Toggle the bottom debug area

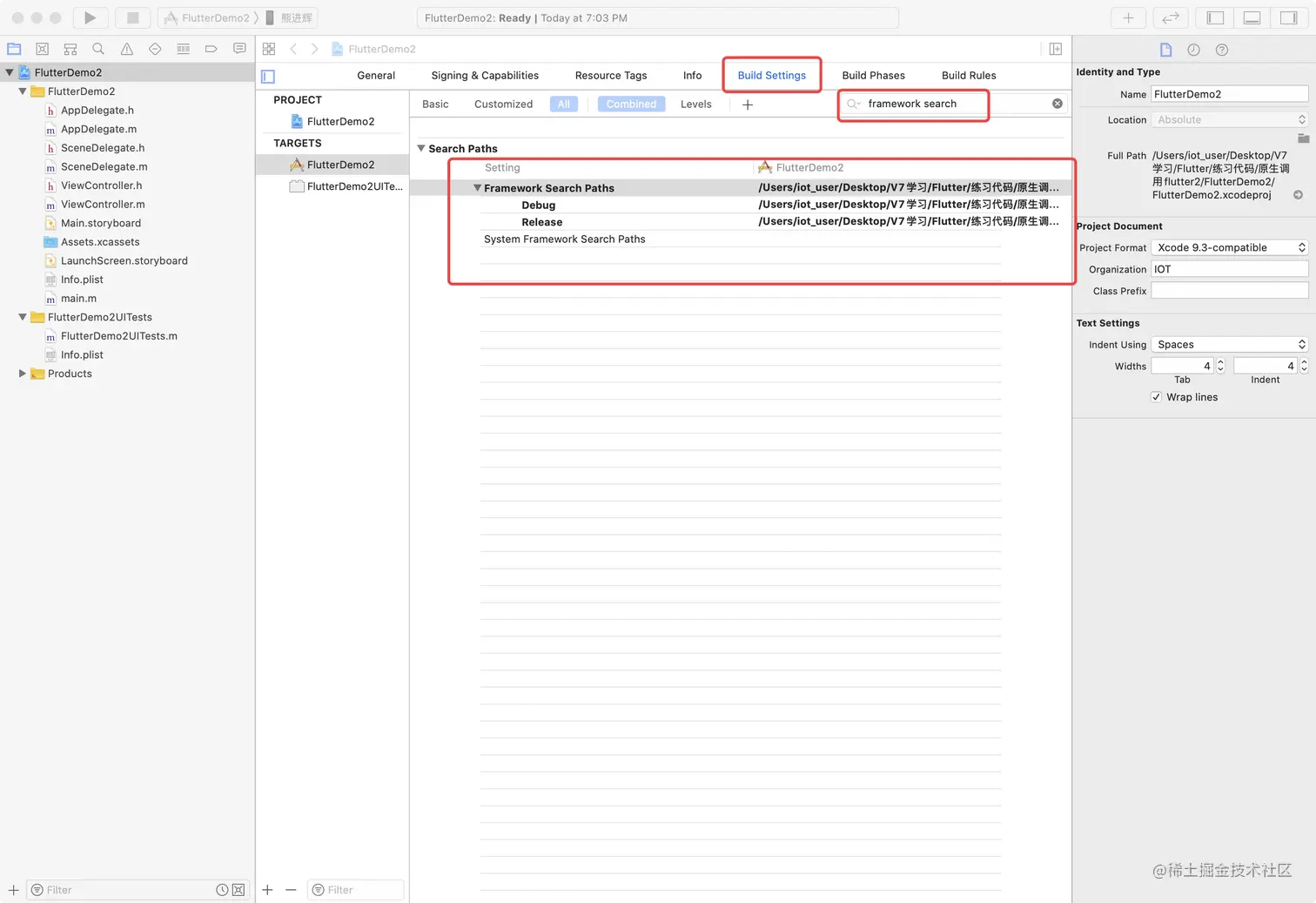[x=1252, y=17]
